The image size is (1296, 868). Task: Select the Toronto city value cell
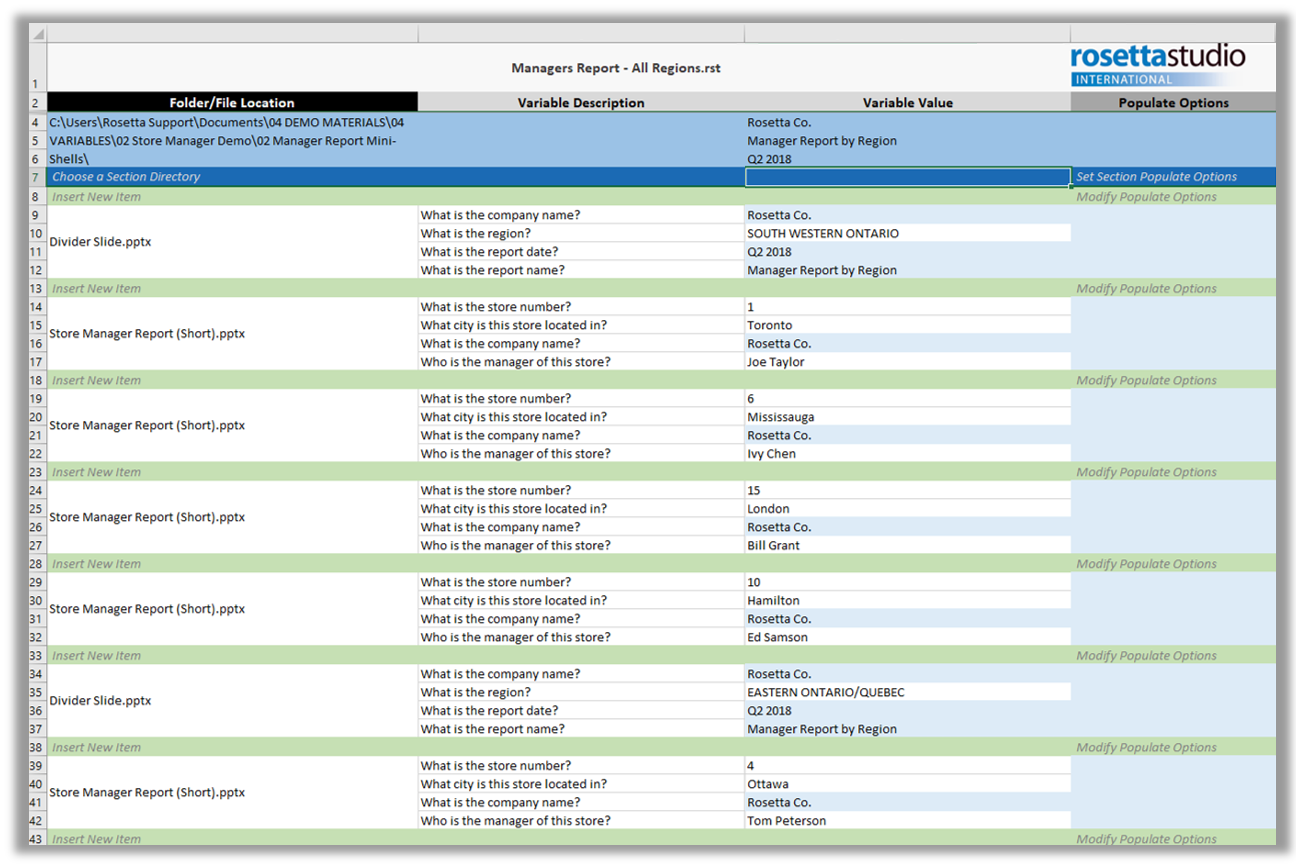(907, 325)
